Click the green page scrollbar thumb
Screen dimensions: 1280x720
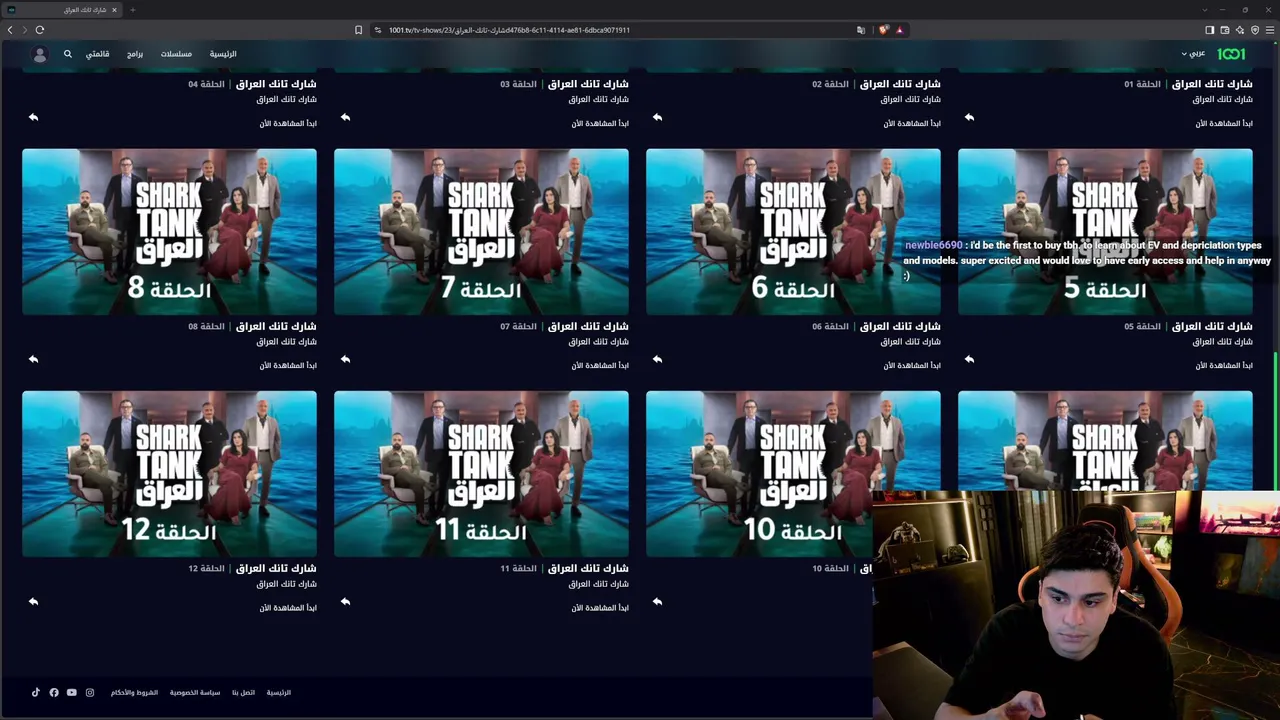1276,420
